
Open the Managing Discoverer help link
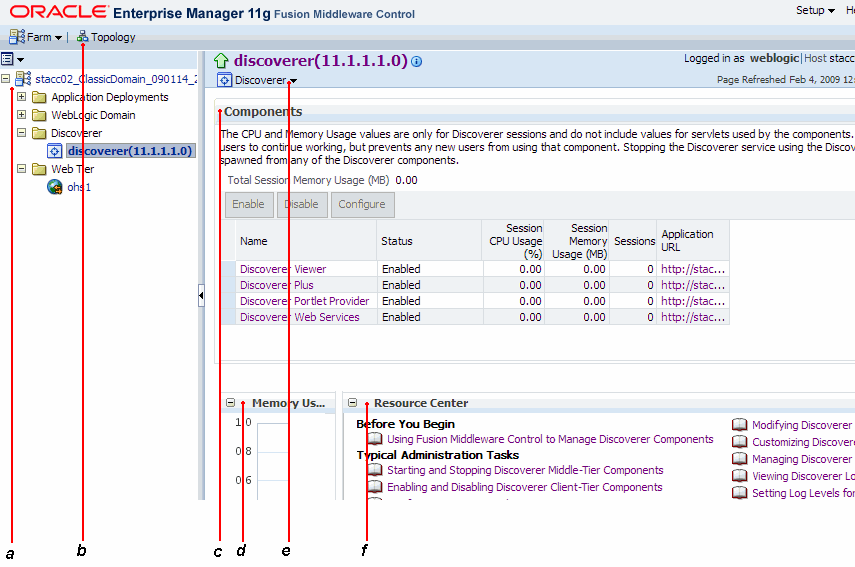pyautogui.click(x=803, y=459)
